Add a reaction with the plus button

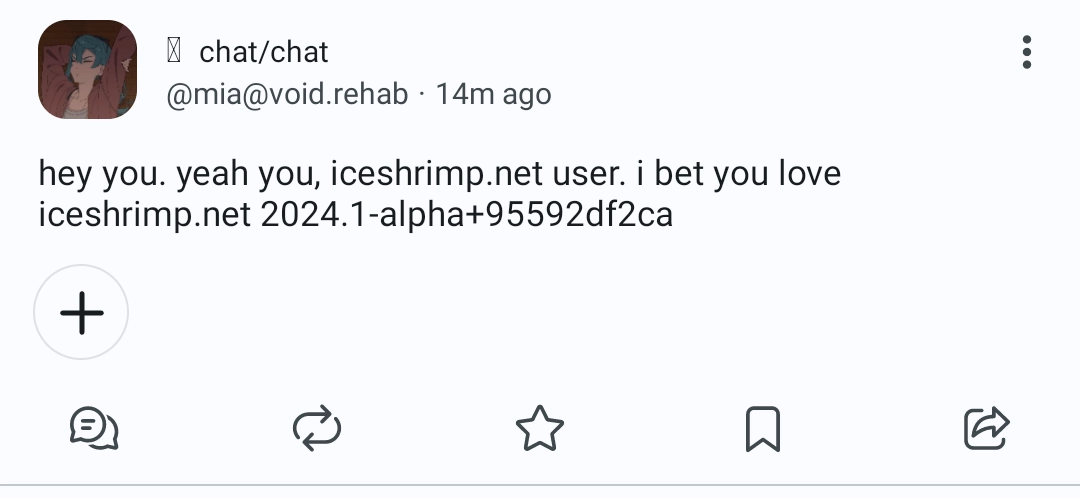click(x=81, y=313)
